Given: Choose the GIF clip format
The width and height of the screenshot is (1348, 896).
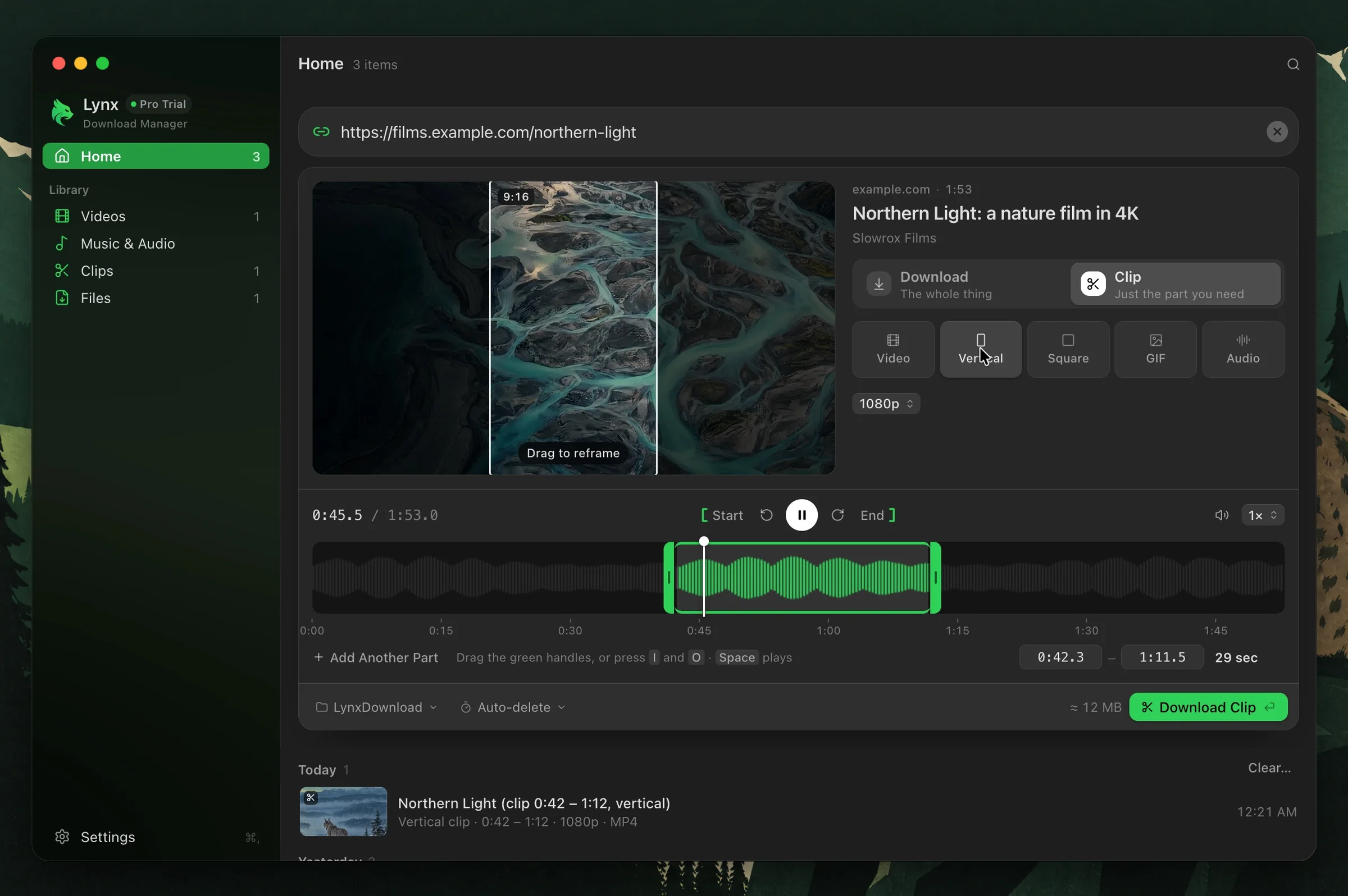Looking at the screenshot, I should [x=1155, y=349].
